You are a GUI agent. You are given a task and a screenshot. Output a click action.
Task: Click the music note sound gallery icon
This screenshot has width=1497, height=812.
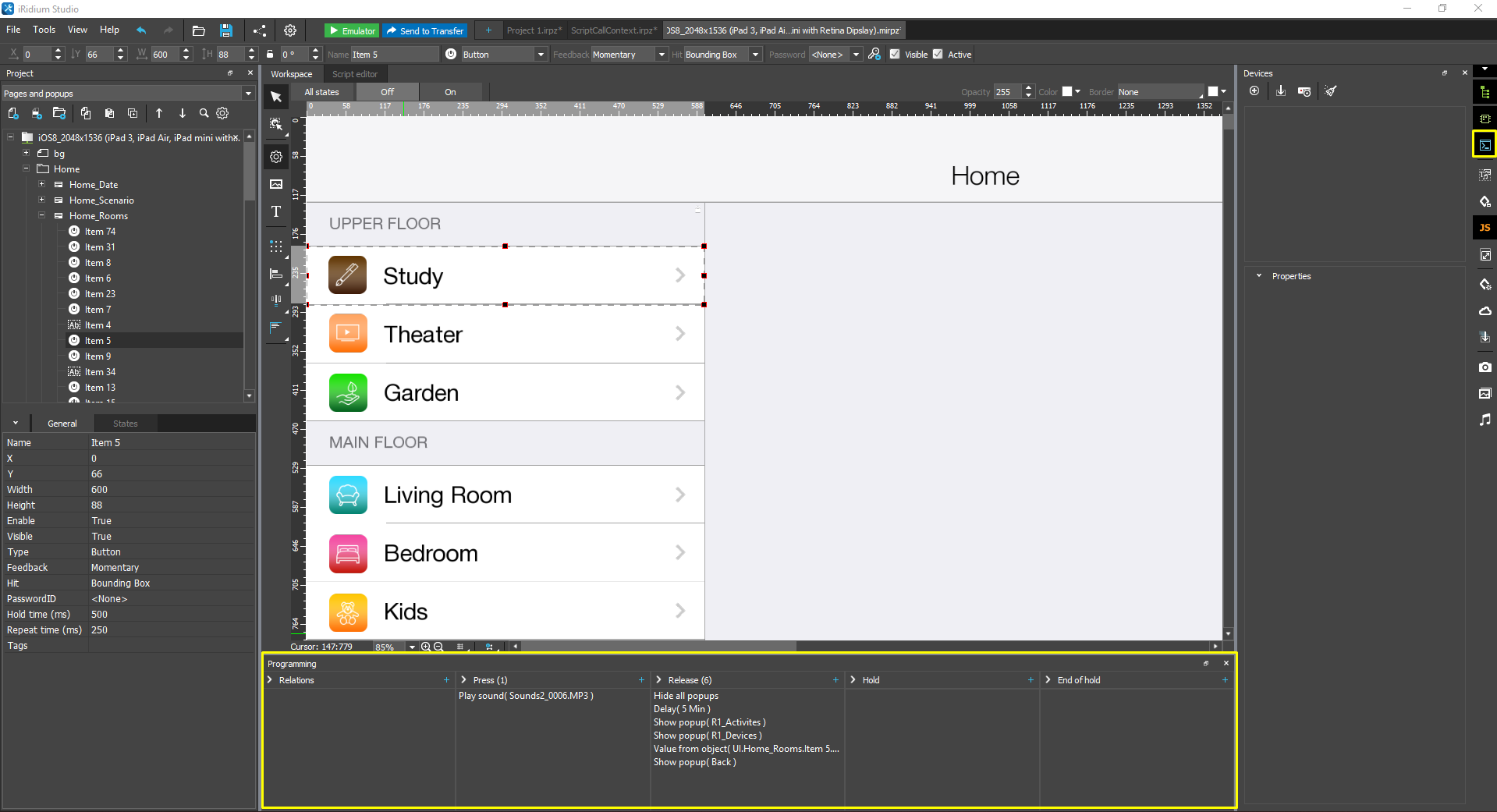(1485, 420)
